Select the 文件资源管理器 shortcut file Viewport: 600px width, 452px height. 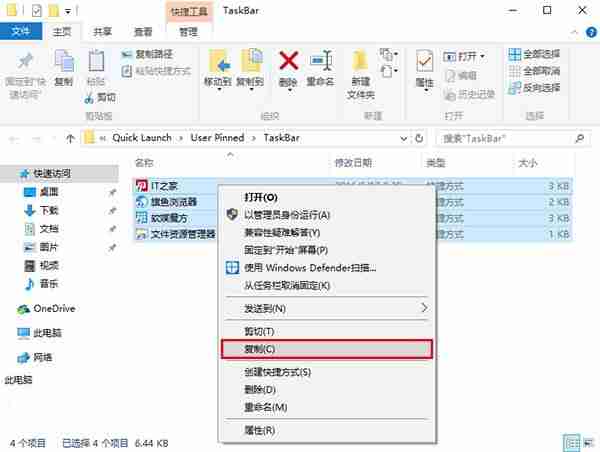click(183, 234)
